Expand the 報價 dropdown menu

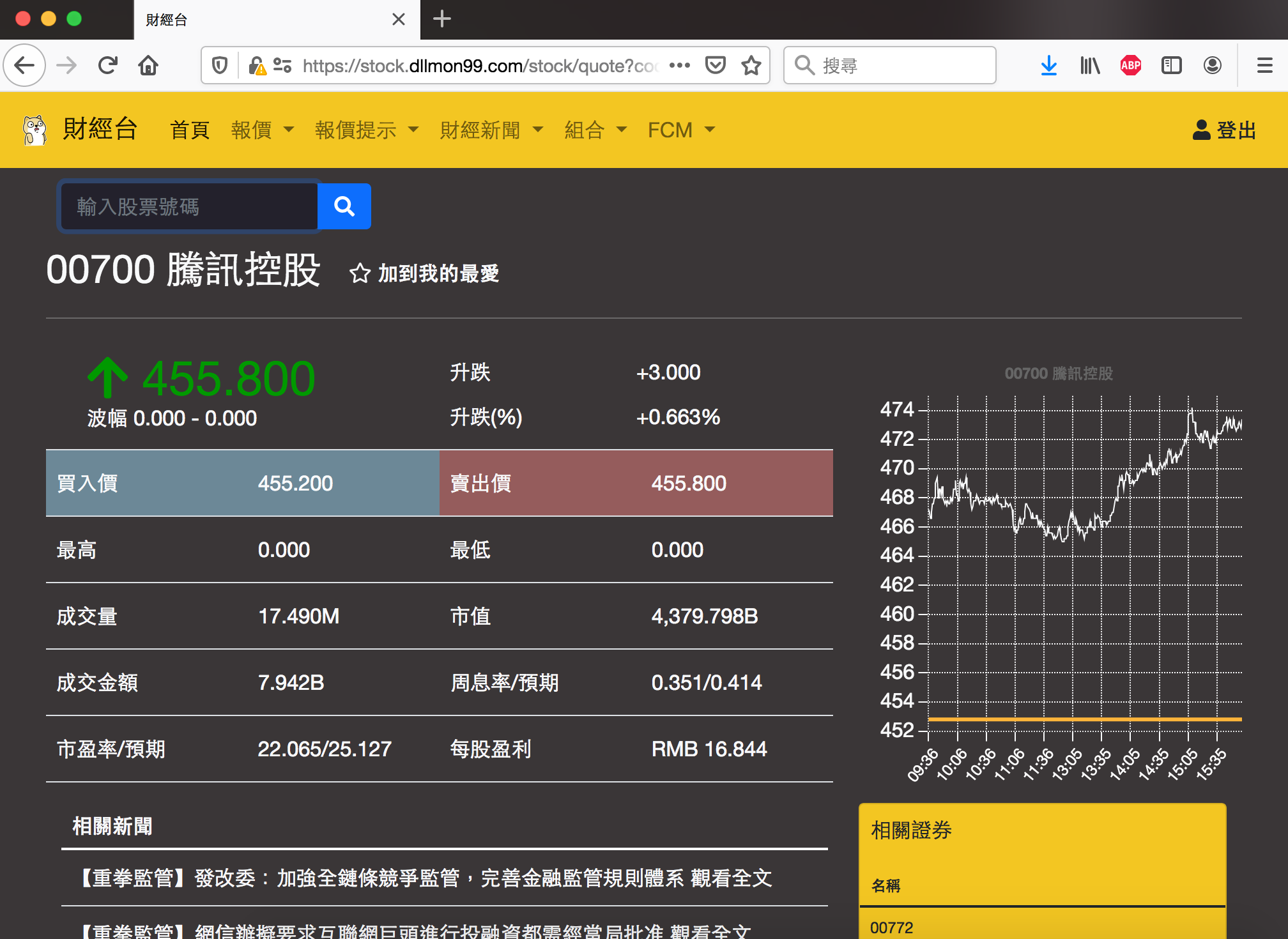coord(262,130)
